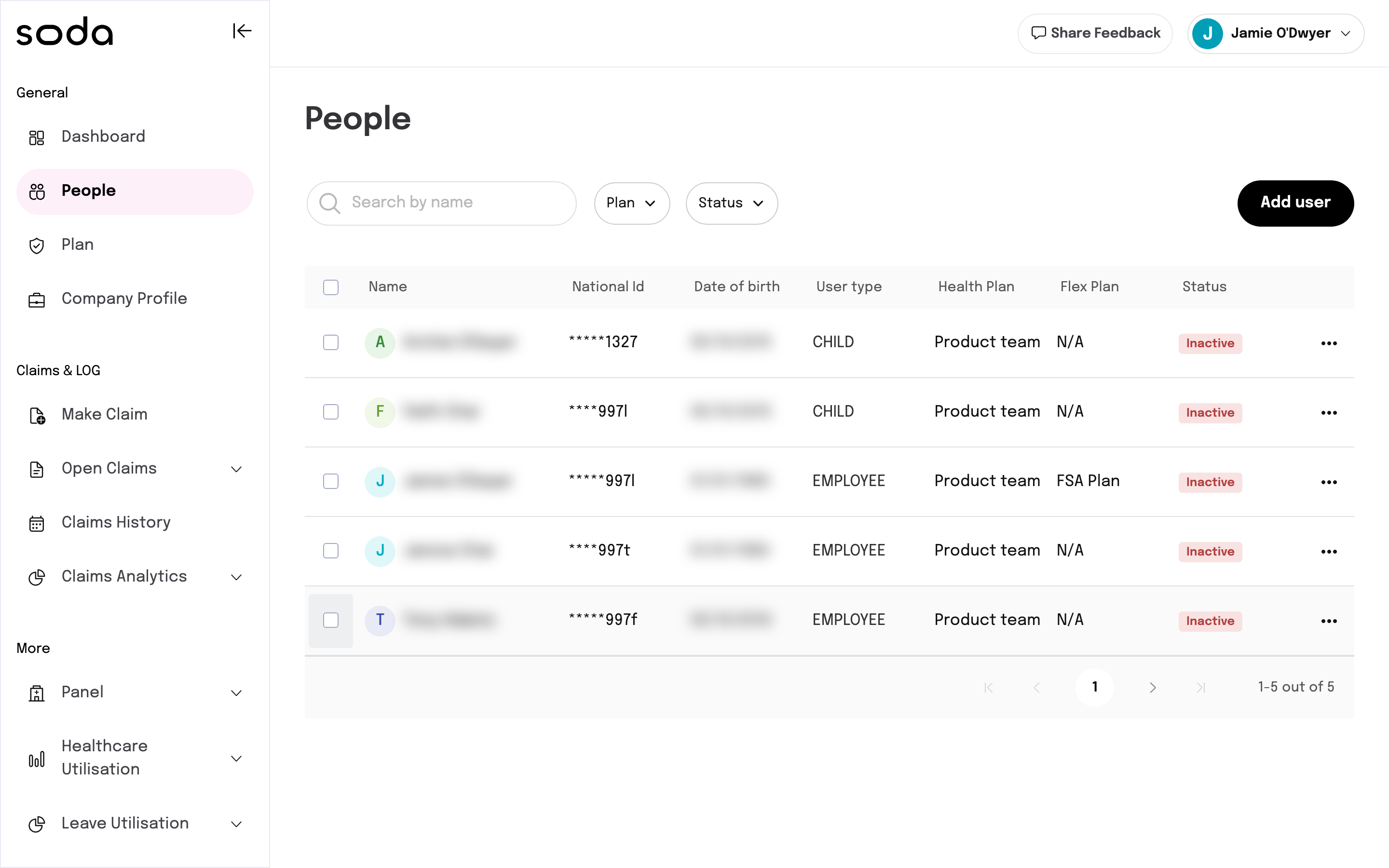Screen dimensions: 1389x868
Task: Check the box for the ****997t row
Action: (x=330, y=551)
